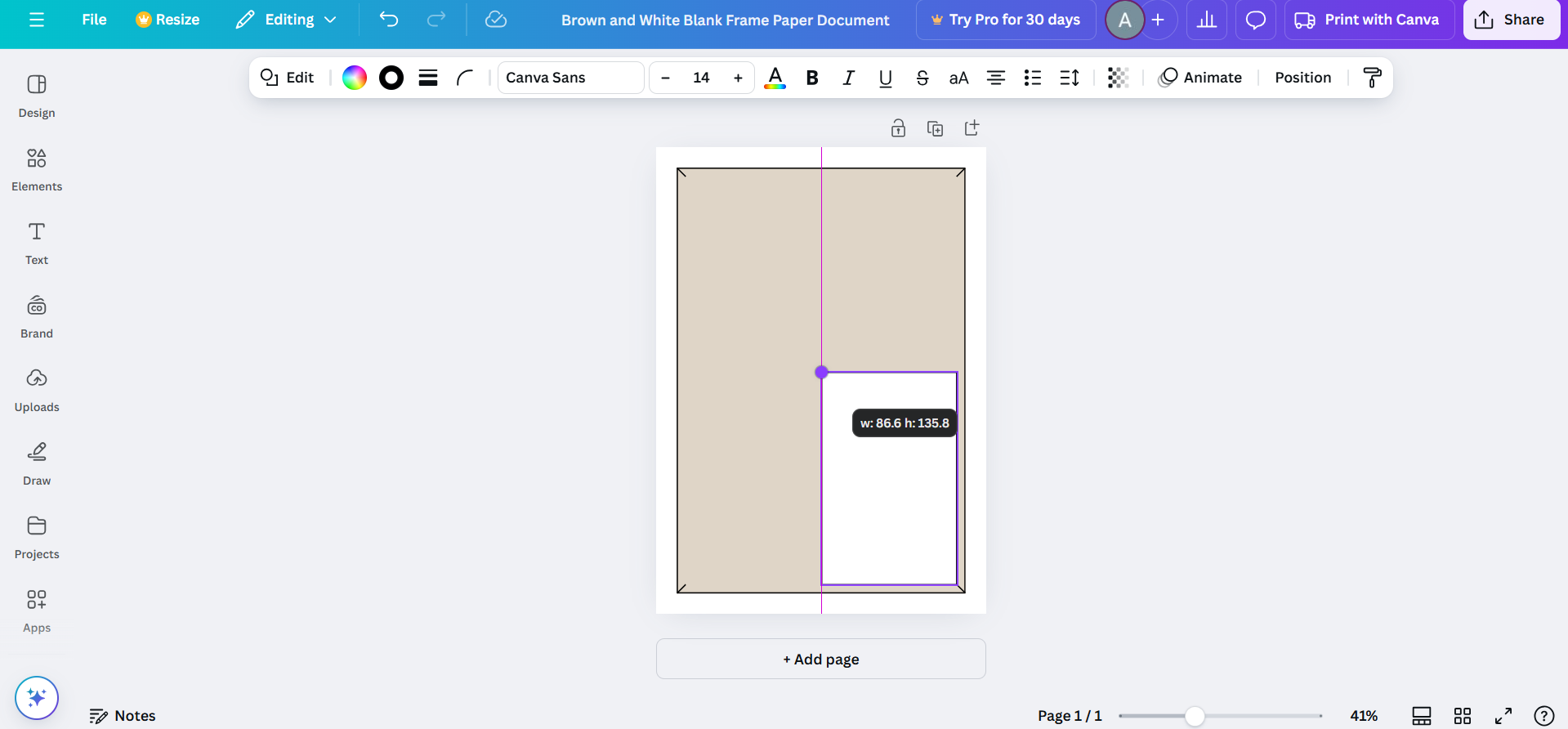Open the Elements panel in sidebar
Screen dimensions: 1568x729
[37, 169]
